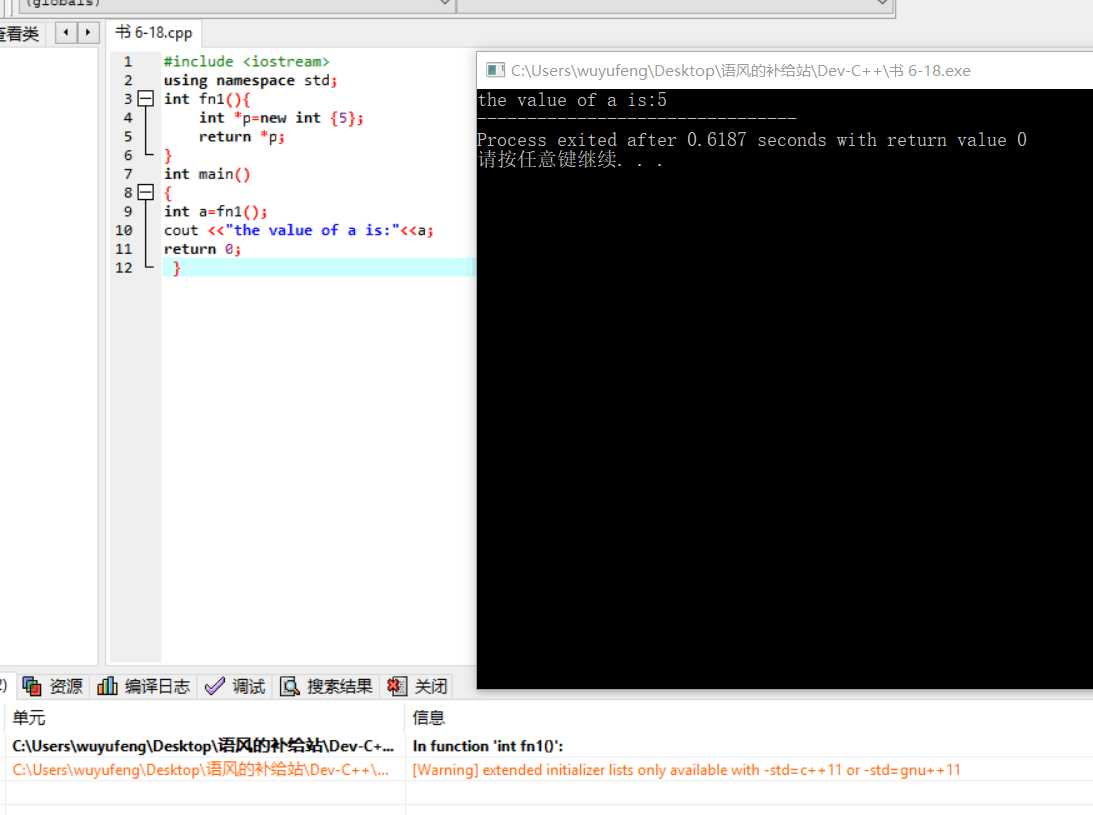1093x815 pixels.
Task: Click the 单元 column header
Action: coord(205,717)
